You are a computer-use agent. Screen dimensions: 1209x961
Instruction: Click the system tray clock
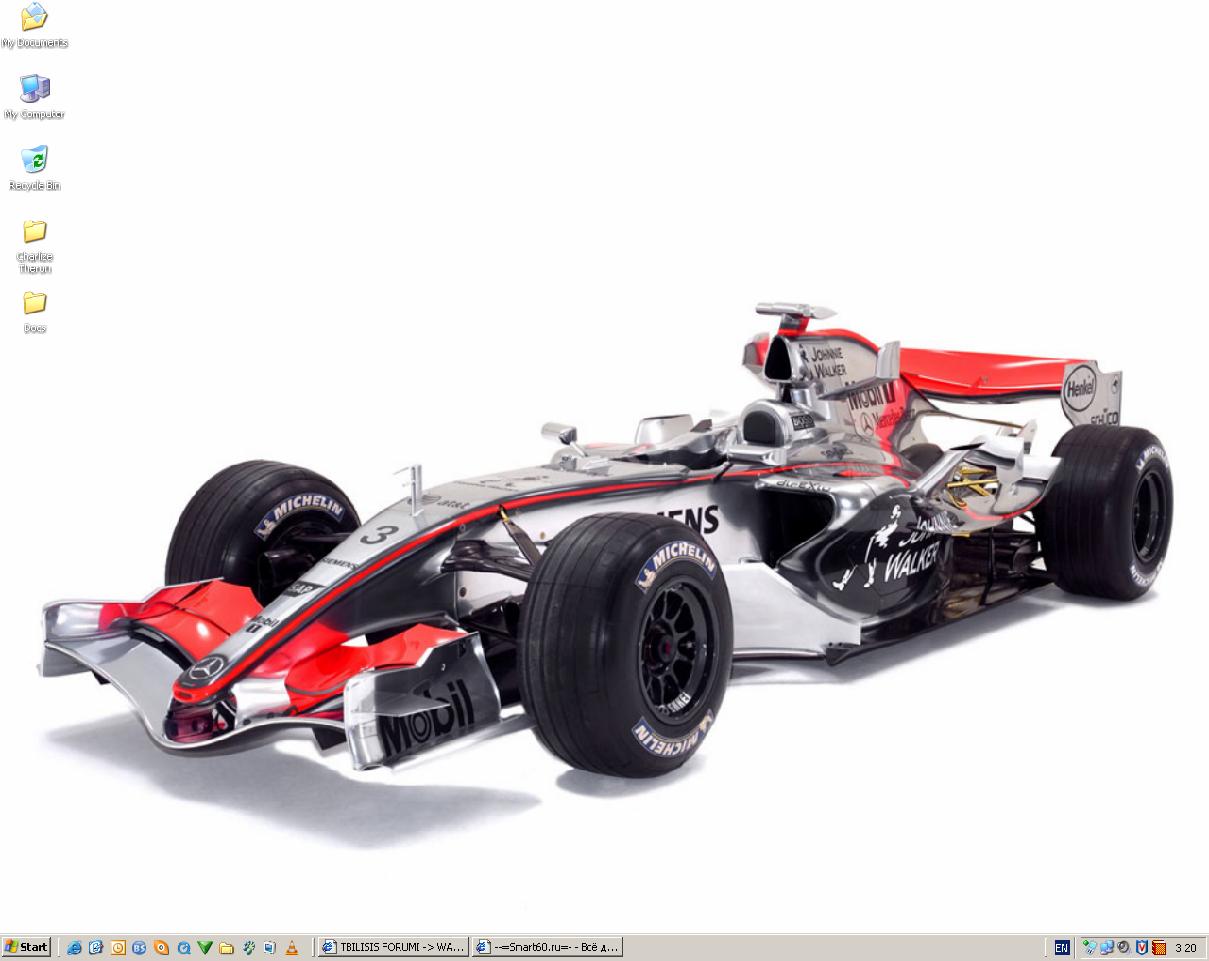click(x=1186, y=947)
